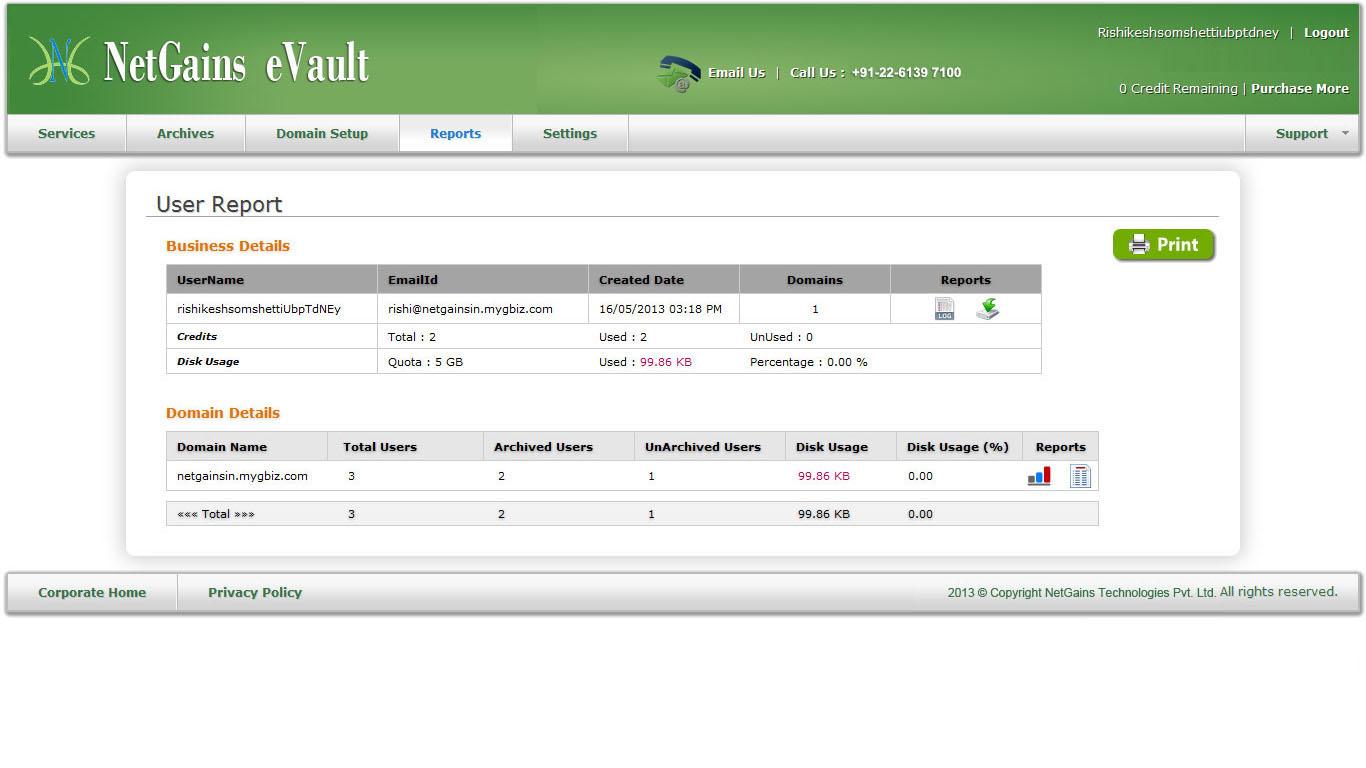Click the telephone contact icon in header
Image resolution: width=1366 pixels, height=768 pixels.
click(x=678, y=74)
